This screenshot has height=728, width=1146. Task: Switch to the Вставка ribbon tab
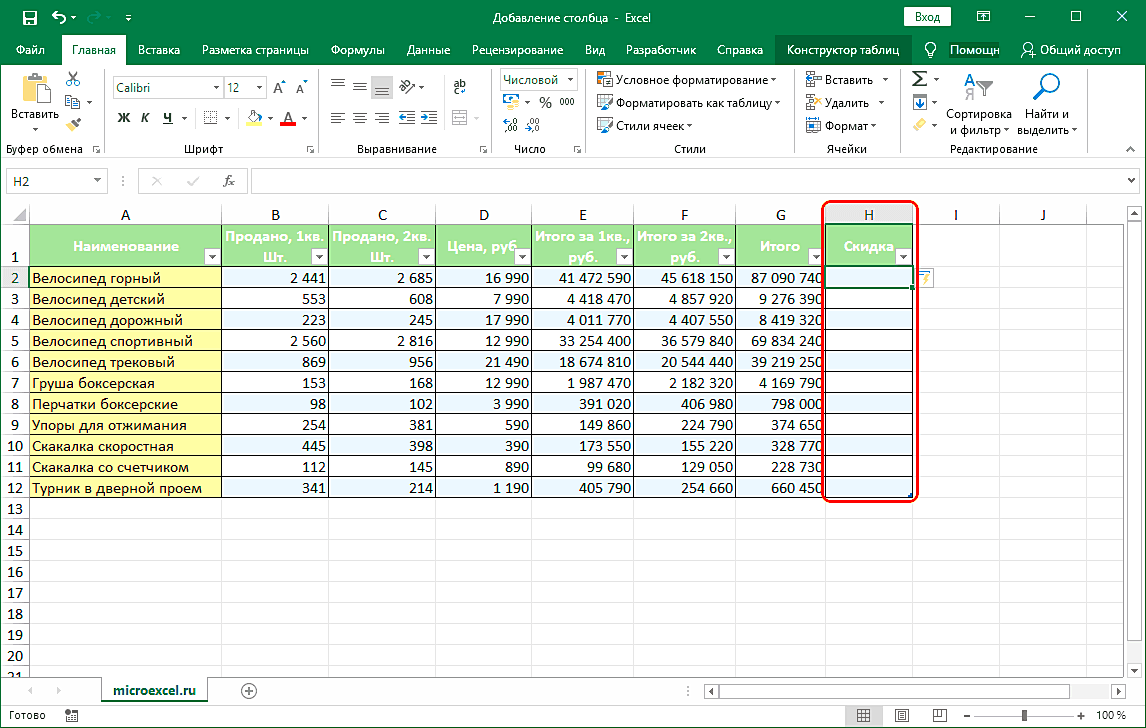[159, 49]
